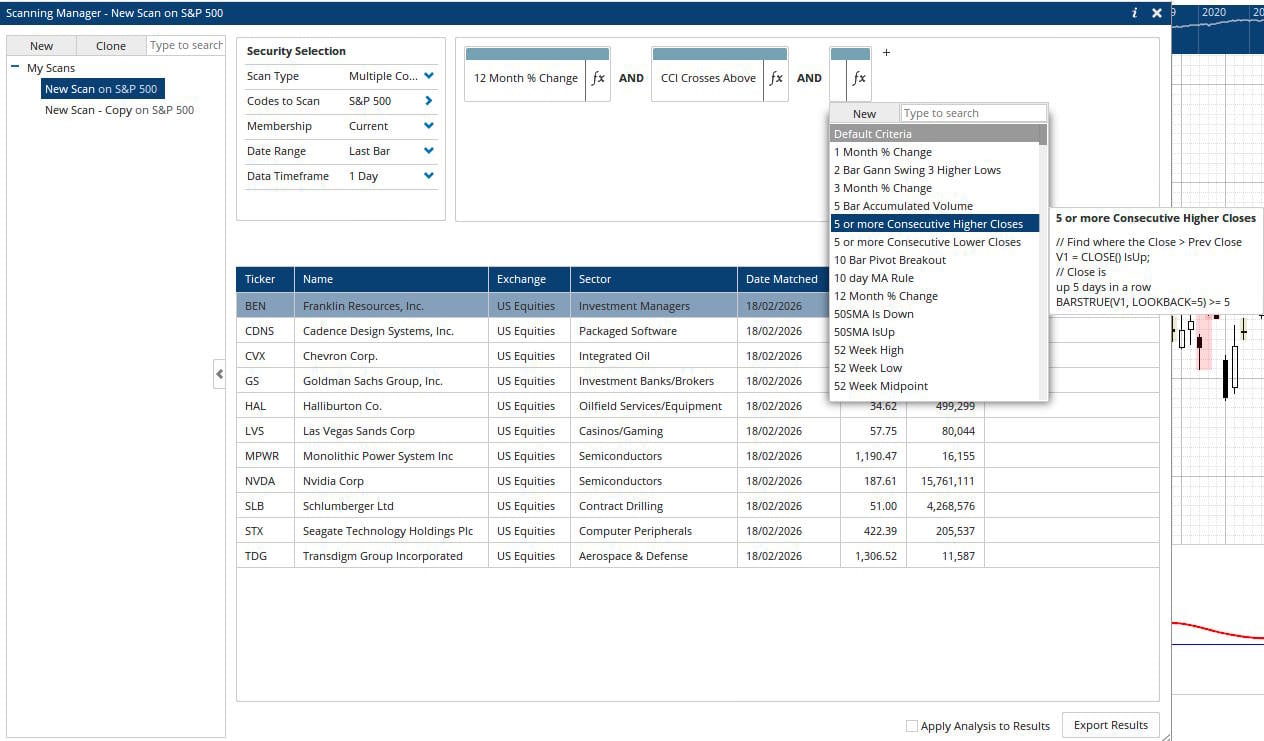The height and width of the screenshot is (741, 1264).
Task: Open the Membership dropdown
Action: pos(429,126)
